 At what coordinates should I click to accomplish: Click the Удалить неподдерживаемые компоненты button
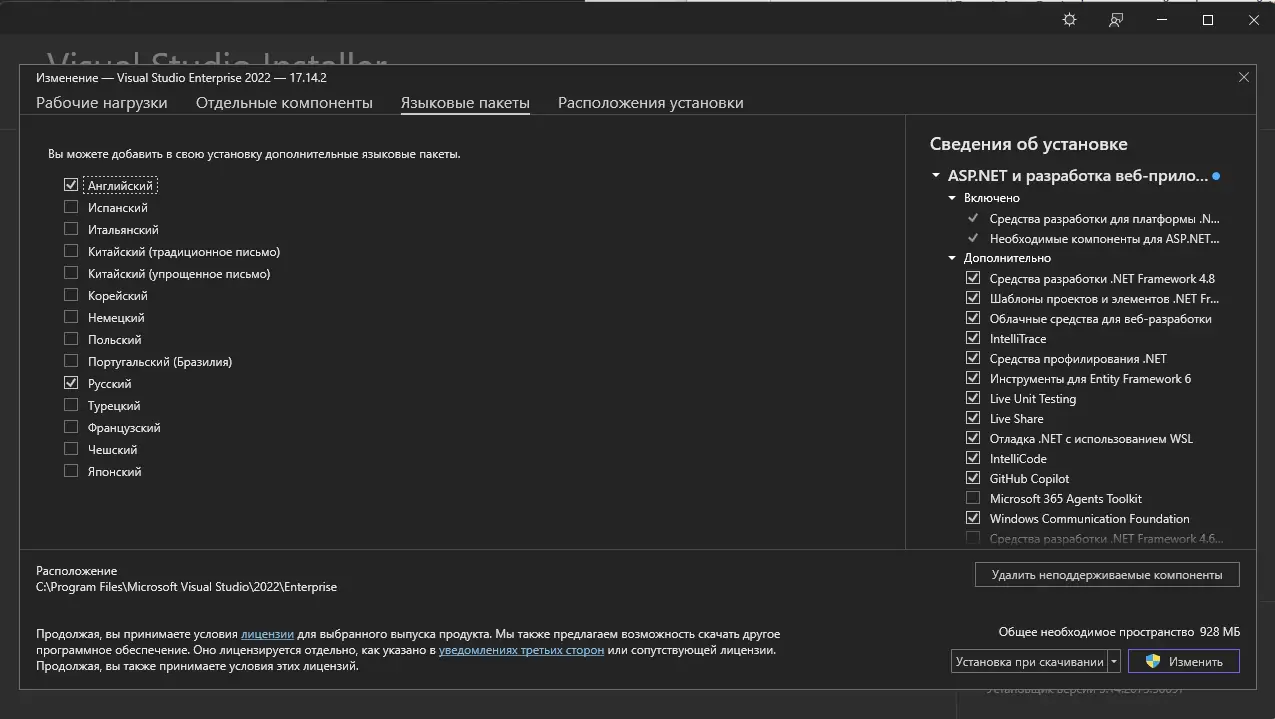1106,575
